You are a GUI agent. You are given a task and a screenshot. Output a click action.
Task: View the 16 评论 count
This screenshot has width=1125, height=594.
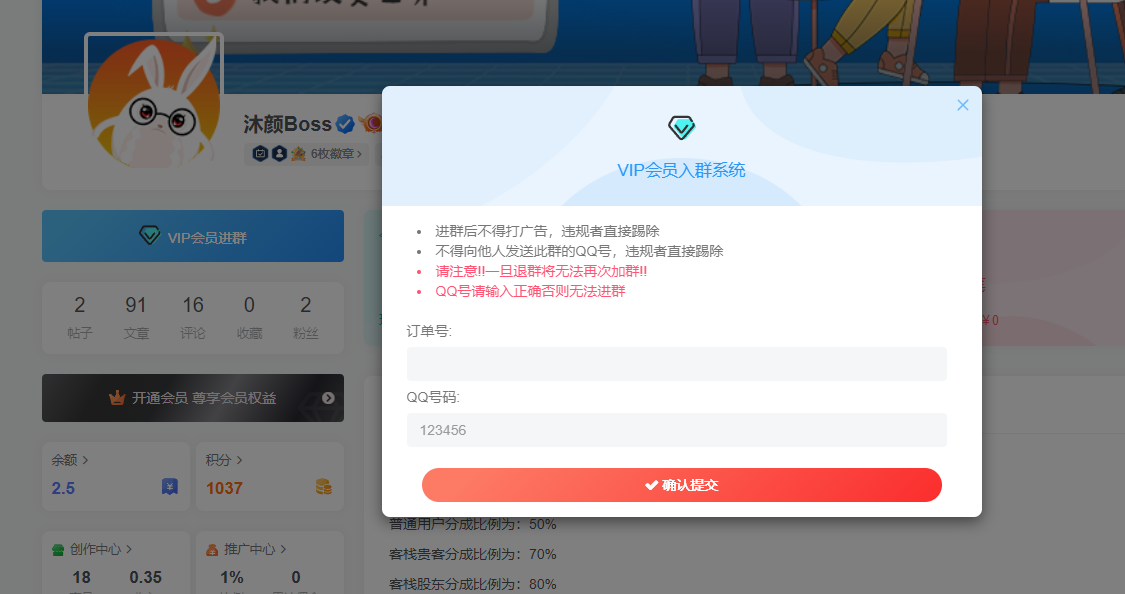point(193,317)
